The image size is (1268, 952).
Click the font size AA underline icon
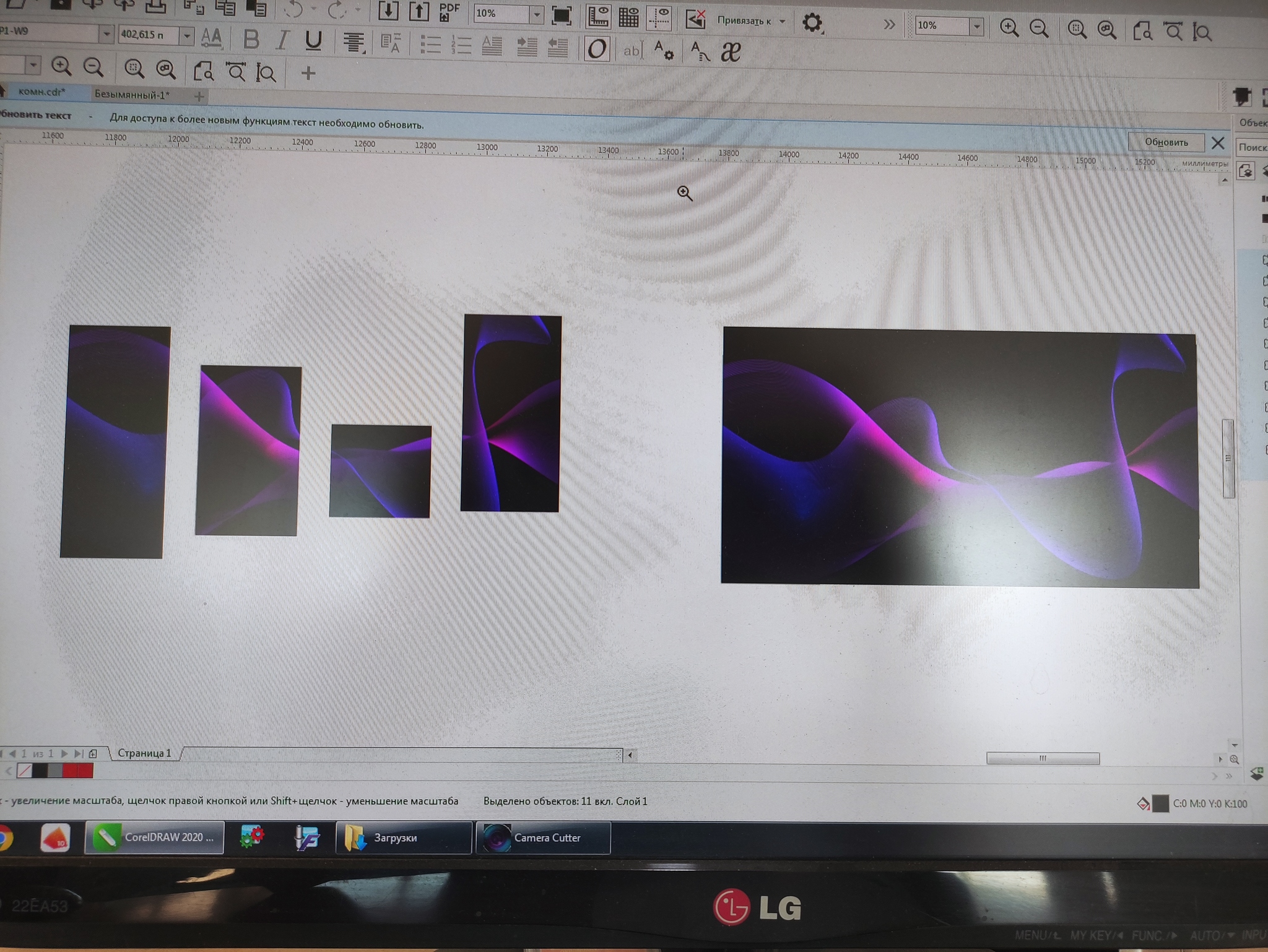(x=212, y=38)
